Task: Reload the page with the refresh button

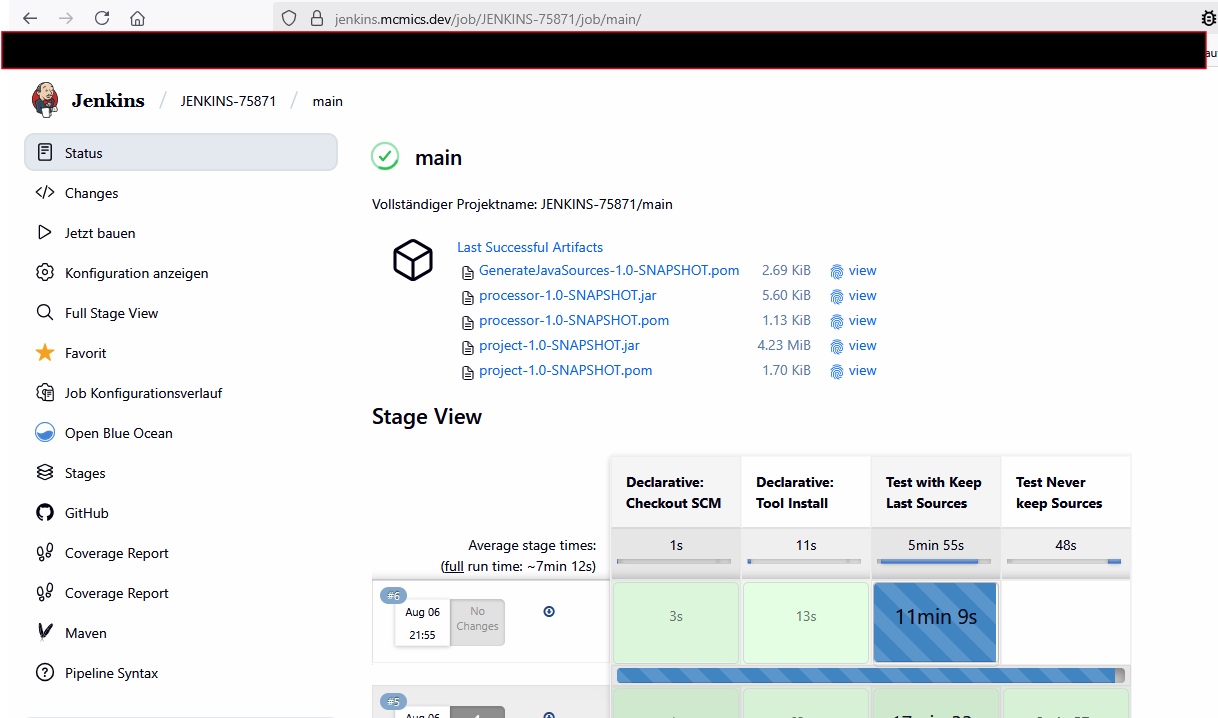Action: 102,18
